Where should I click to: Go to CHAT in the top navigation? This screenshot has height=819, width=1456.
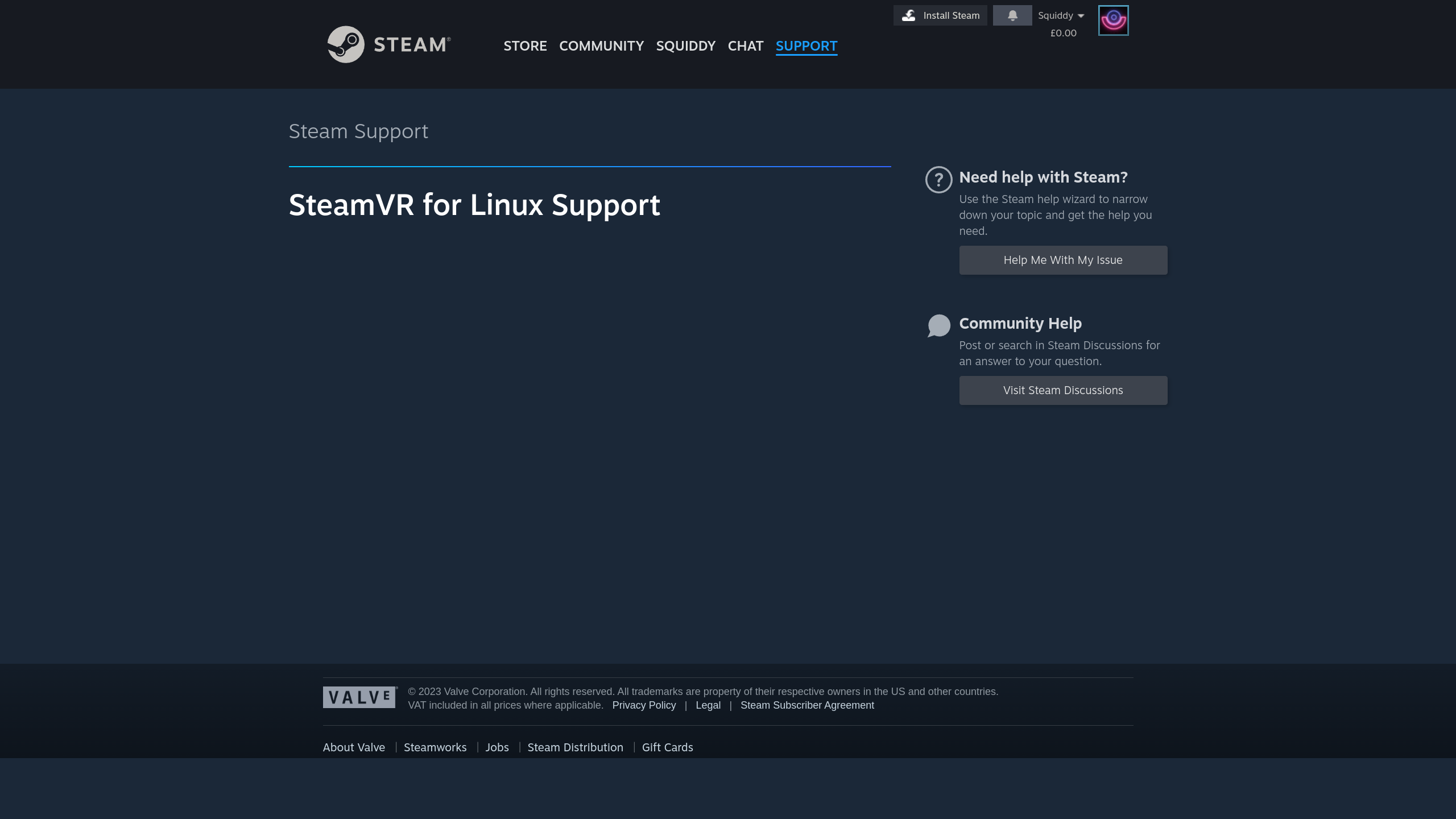(x=745, y=46)
